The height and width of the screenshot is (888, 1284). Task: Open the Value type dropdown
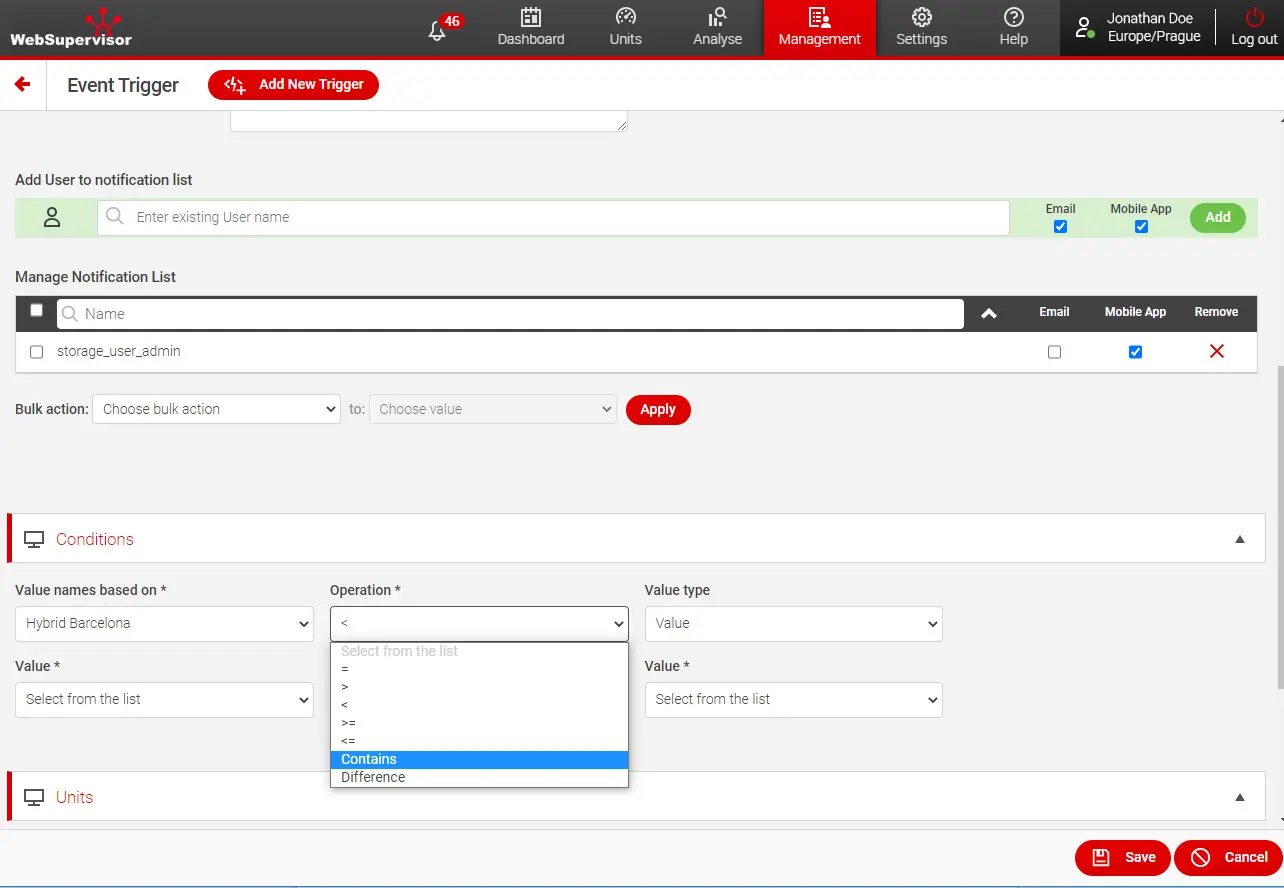793,624
